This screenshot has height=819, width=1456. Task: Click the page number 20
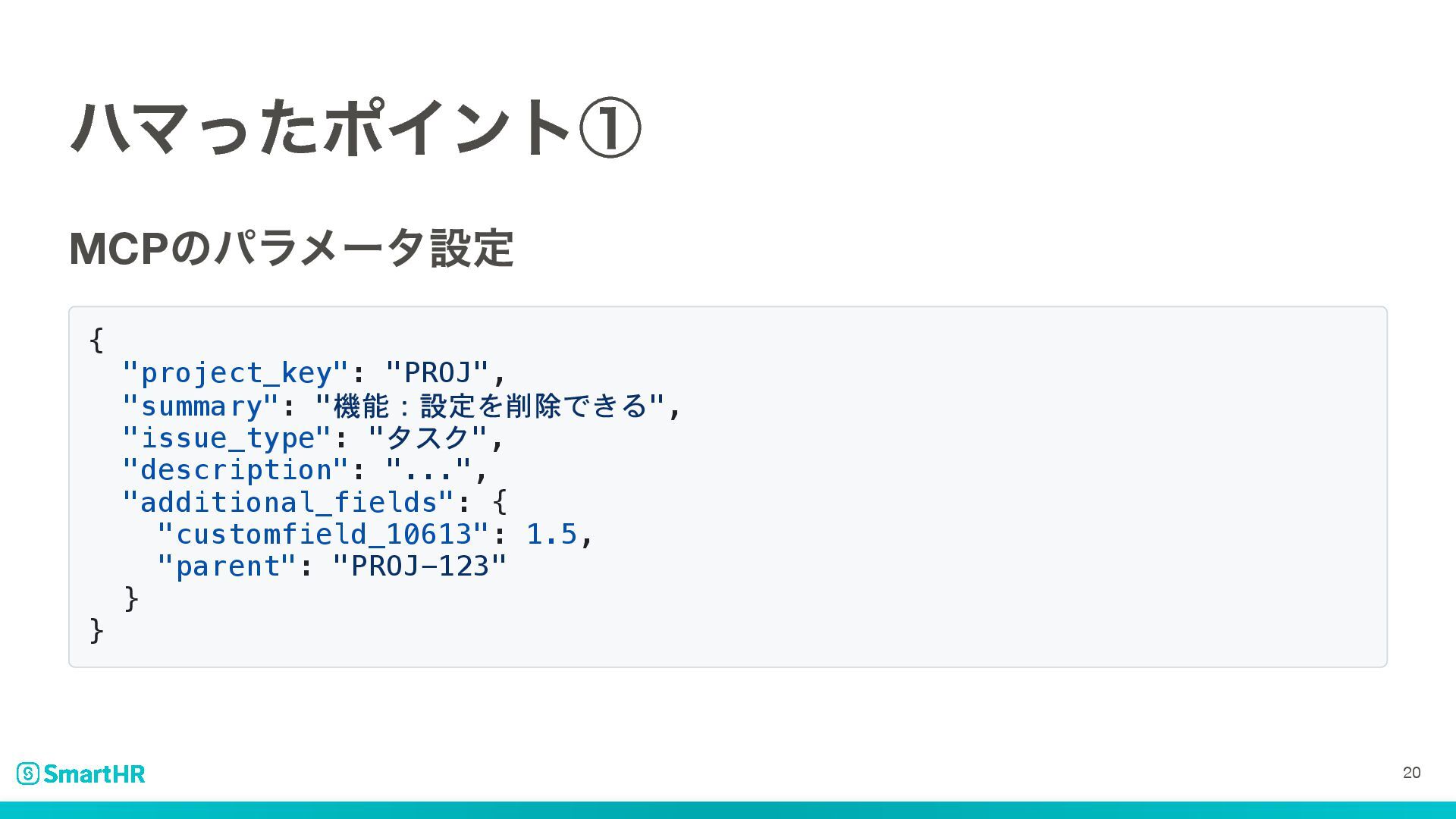(x=1411, y=773)
